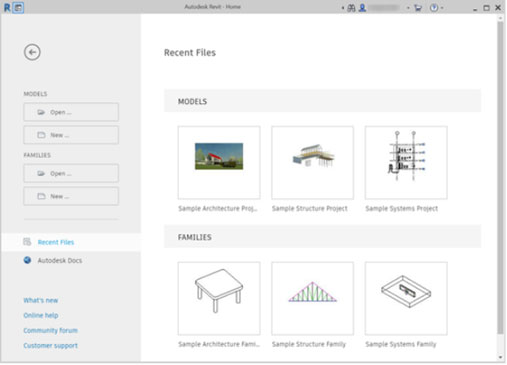This screenshot has height=365, width=507.
Task: Open Sample Architecture Family table thumbnail
Action: pos(219,298)
